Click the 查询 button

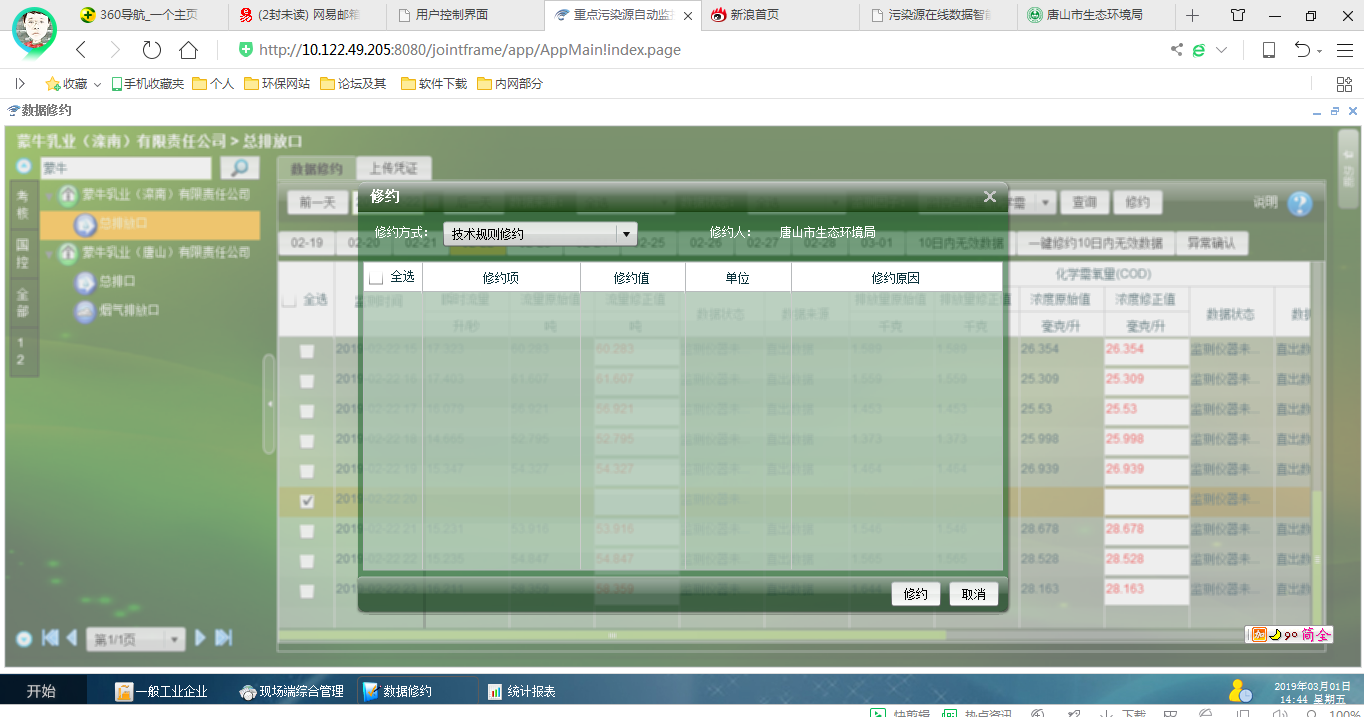coord(1084,202)
